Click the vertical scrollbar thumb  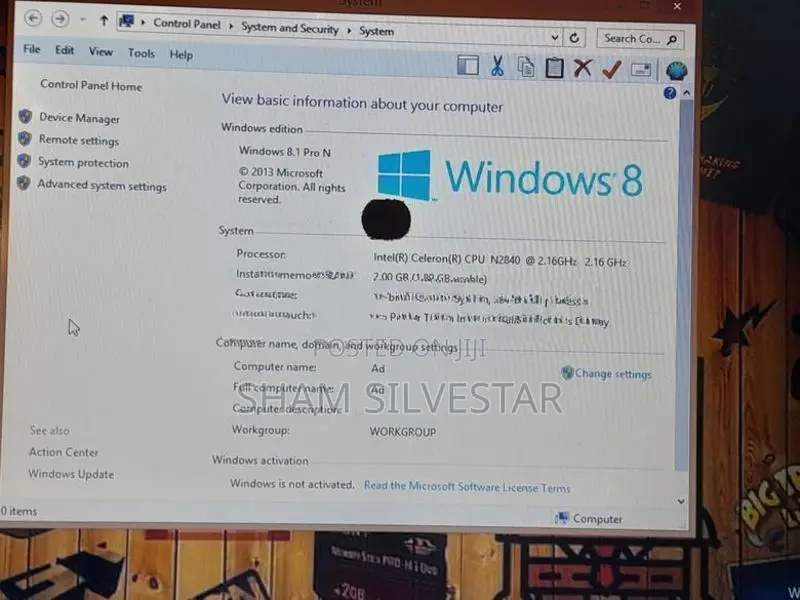click(x=684, y=286)
